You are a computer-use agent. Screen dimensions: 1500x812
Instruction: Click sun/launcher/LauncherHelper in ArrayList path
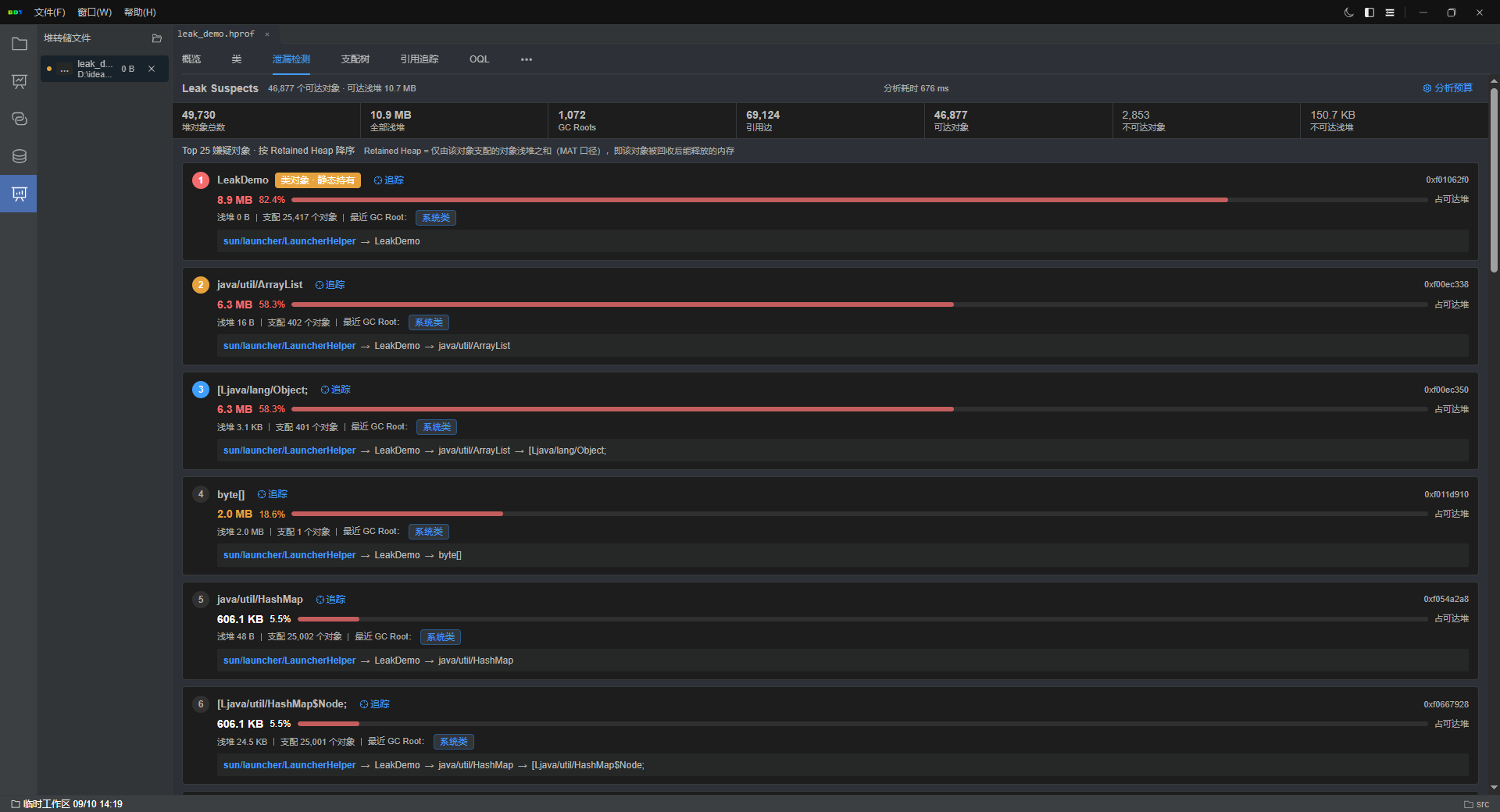[289, 346]
